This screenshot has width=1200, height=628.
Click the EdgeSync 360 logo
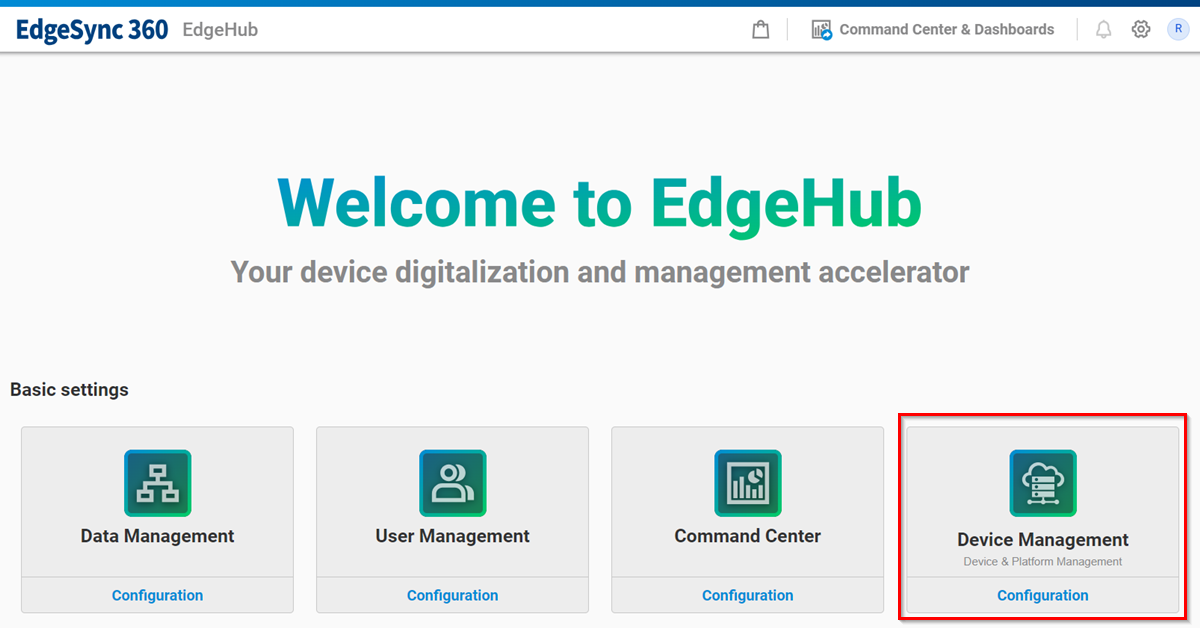tap(92, 30)
